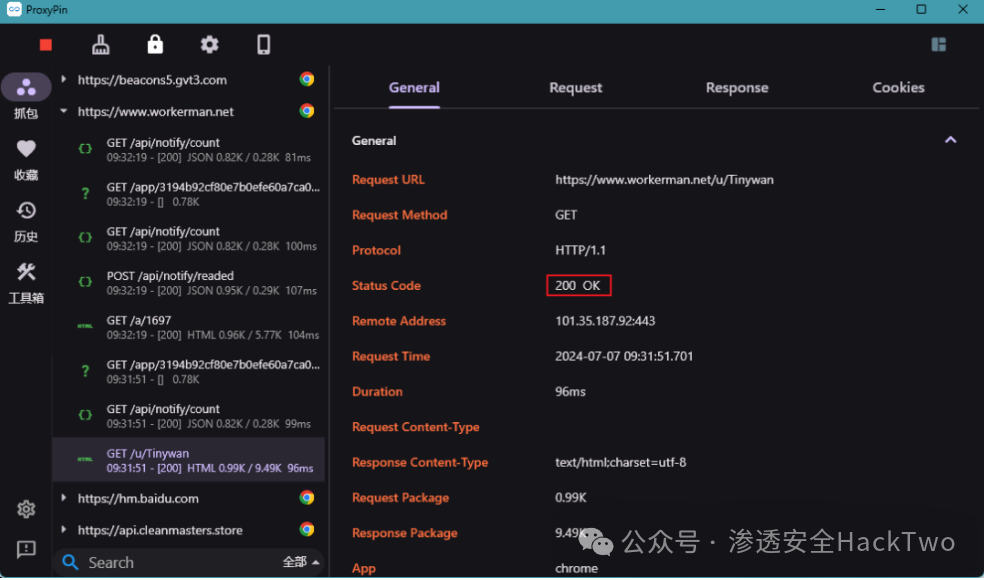The image size is (986, 580).
Task: Click the ProxyPin app logo in title bar
Action: pyautogui.click(x=14, y=9)
